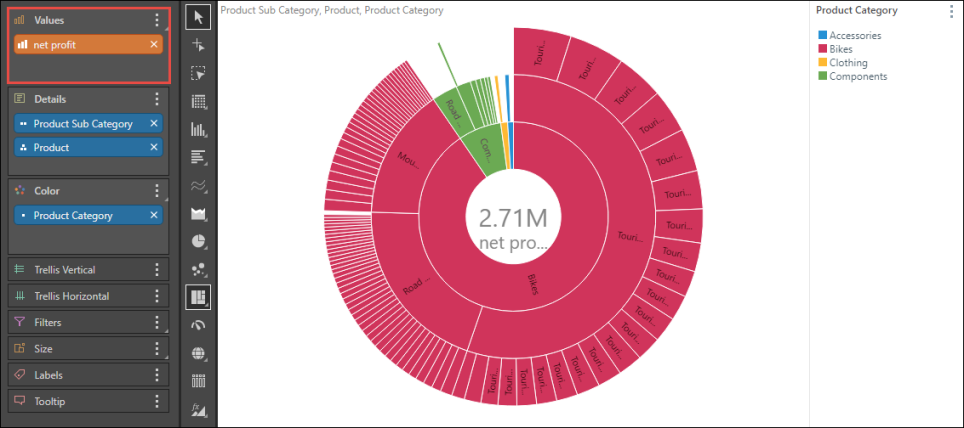Remove Product Sub Category from Details
This screenshot has height=428, width=964.
pyautogui.click(x=154, y=124)
